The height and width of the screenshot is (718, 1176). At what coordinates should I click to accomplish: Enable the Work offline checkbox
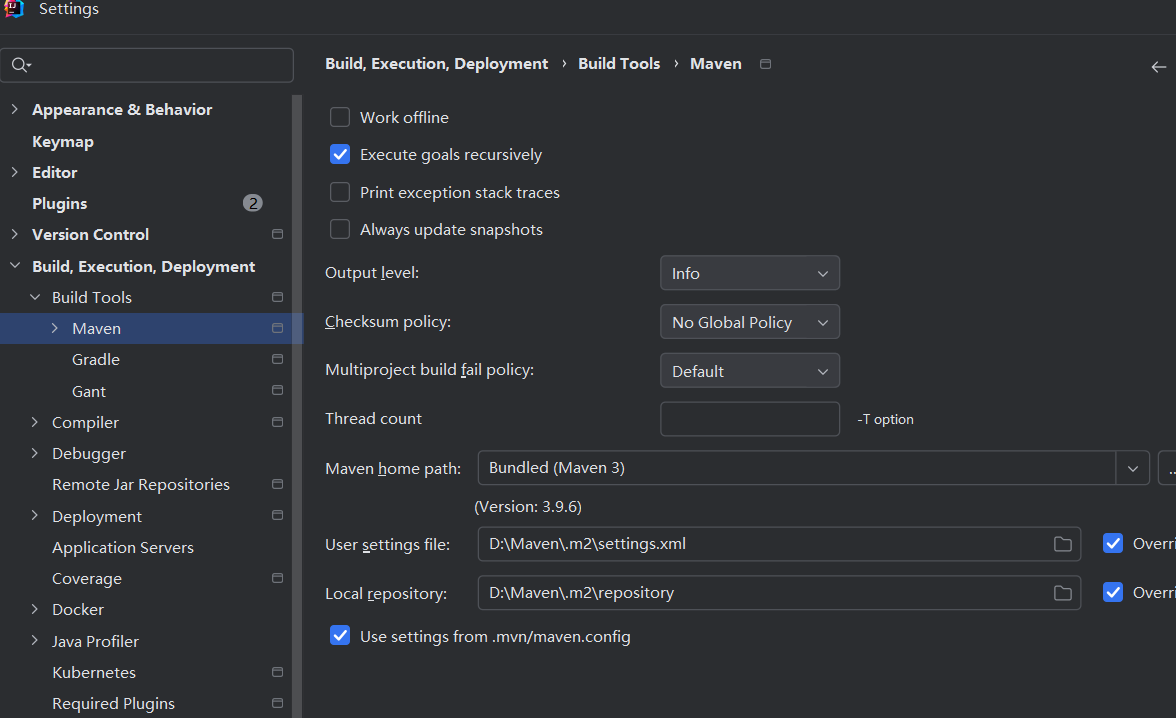point(340,117)
